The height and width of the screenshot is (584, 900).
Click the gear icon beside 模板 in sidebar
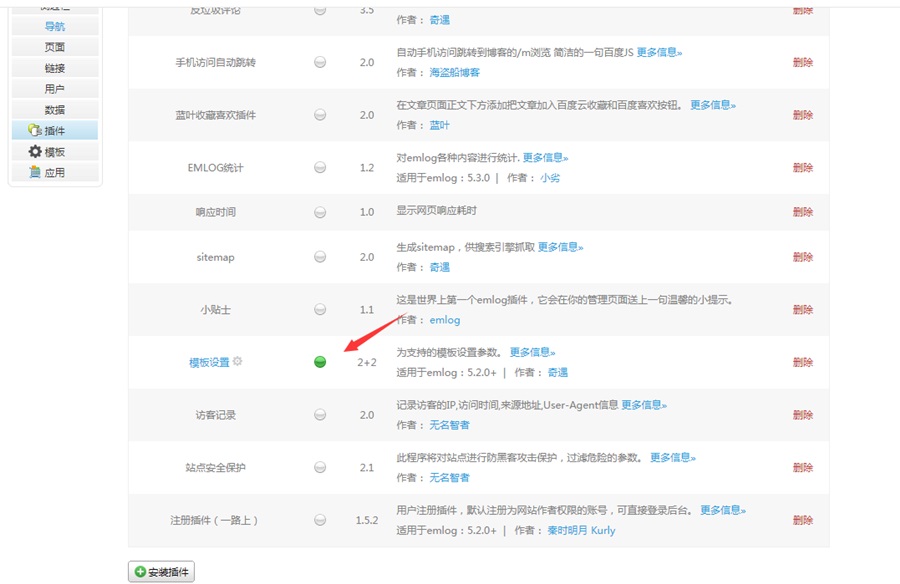click(35, 152)
